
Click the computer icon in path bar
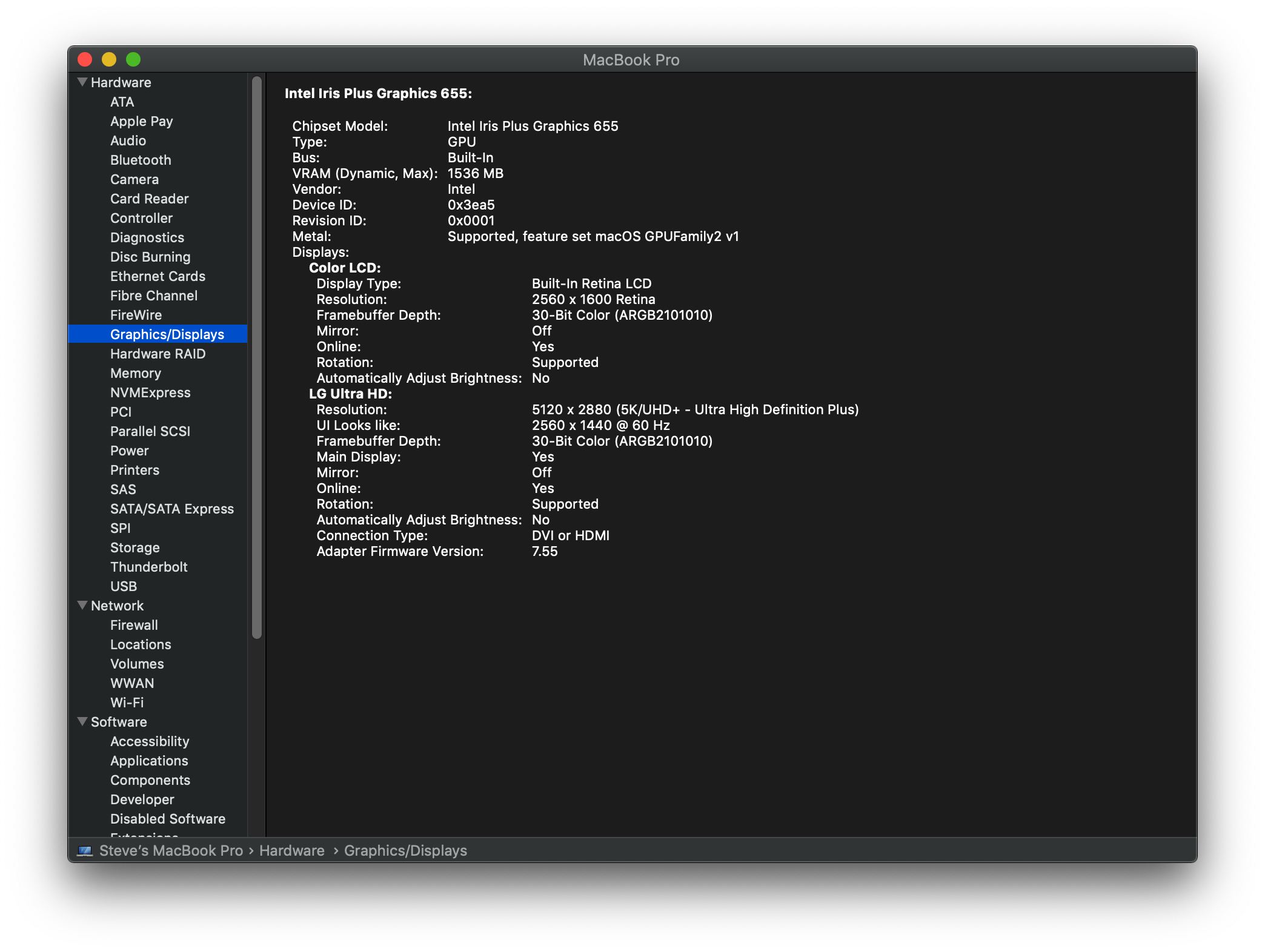pos(85,851)
